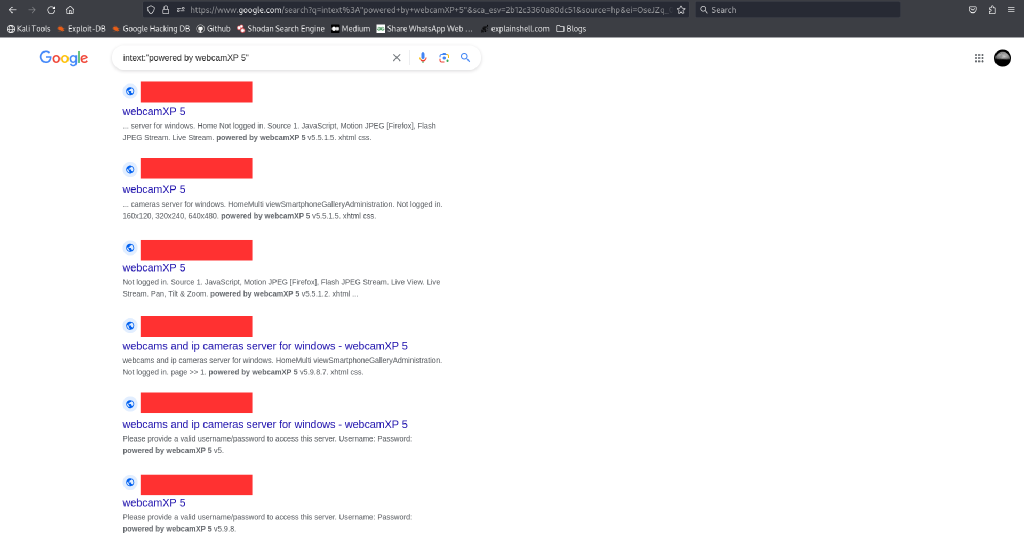Click the blue magnifier search icon

click(465, 58)
